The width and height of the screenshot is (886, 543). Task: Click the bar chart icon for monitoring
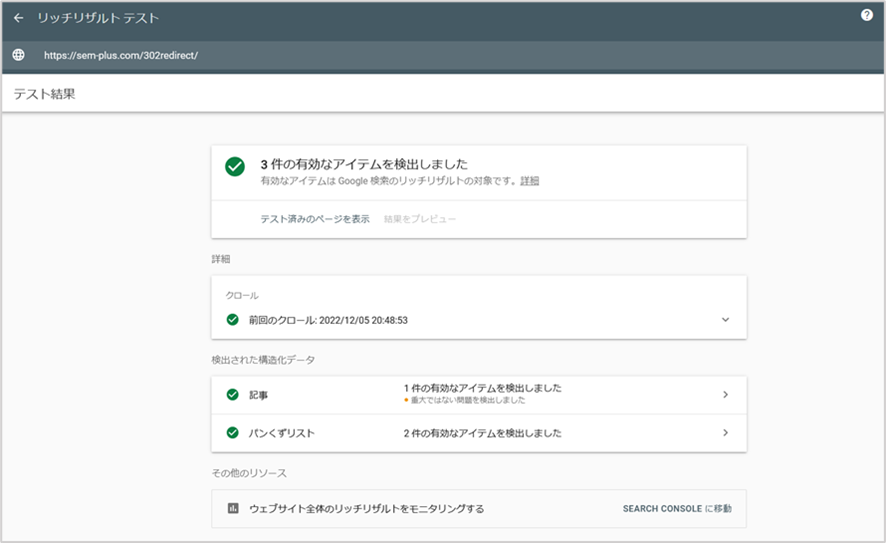[x=233, y=508]
